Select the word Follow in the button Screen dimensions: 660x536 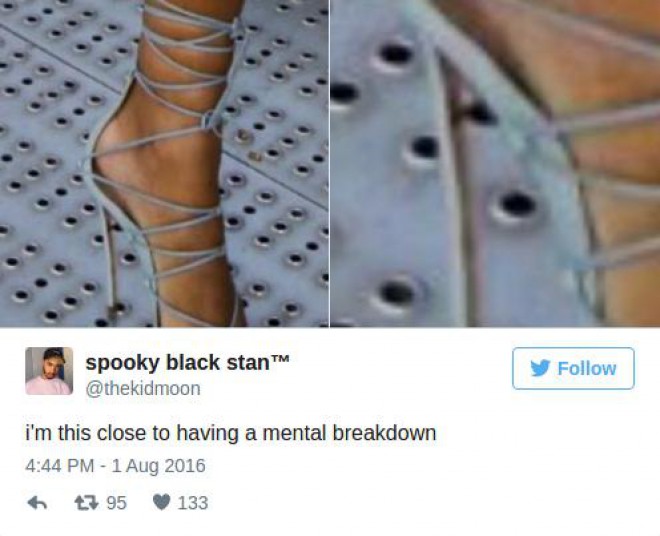(587, 369)
